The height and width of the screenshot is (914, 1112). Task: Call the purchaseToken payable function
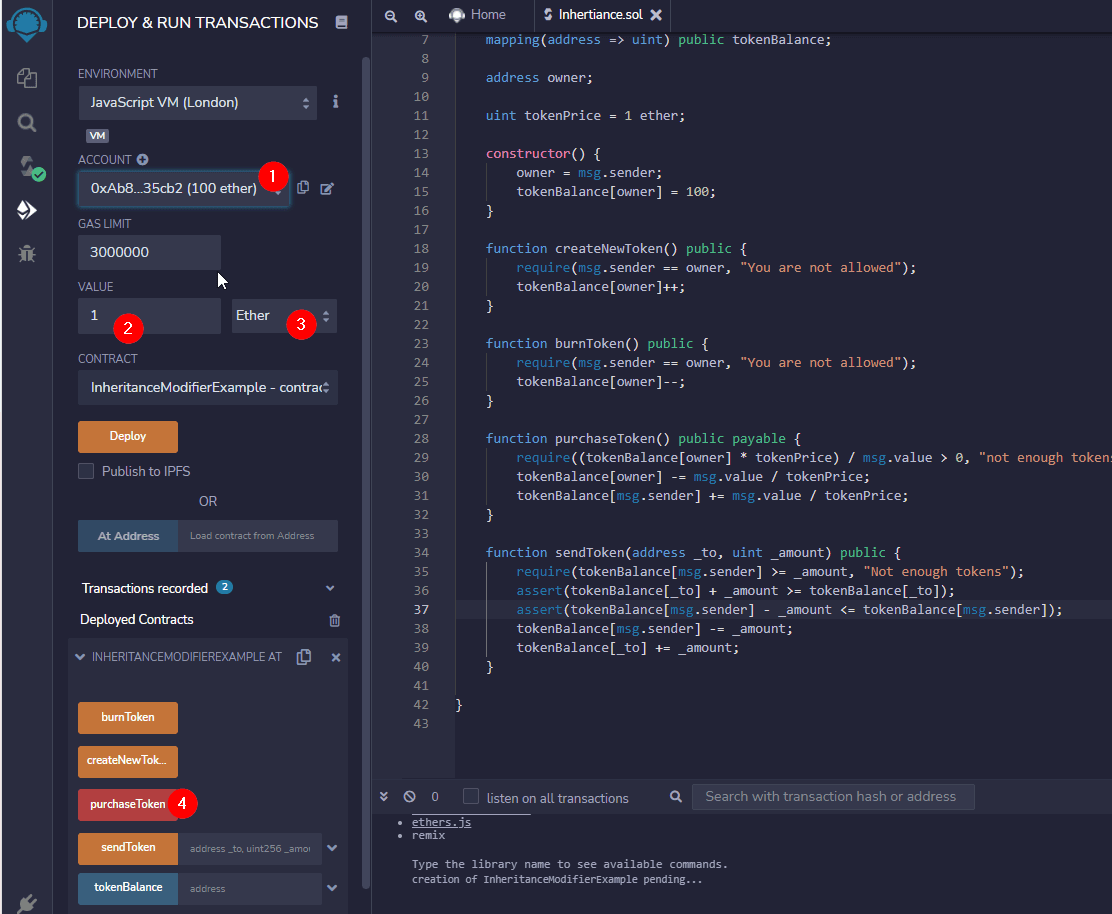tap(128, 804)
